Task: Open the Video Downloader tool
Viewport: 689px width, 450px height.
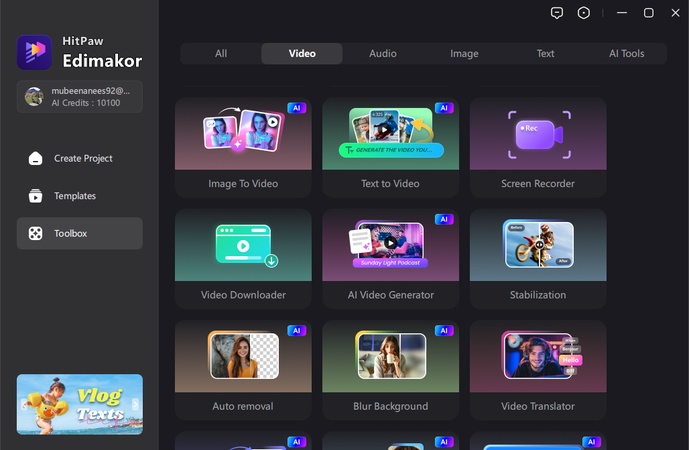Action: point(243,257)
